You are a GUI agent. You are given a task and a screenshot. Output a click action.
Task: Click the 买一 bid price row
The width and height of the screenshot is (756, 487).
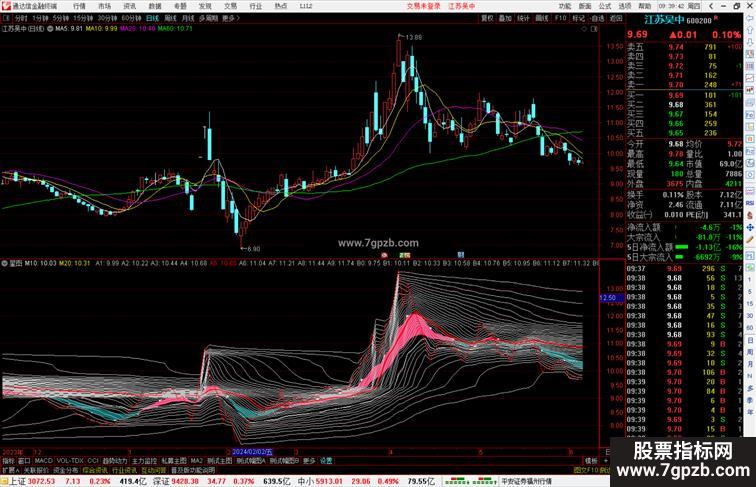point(684,95)
